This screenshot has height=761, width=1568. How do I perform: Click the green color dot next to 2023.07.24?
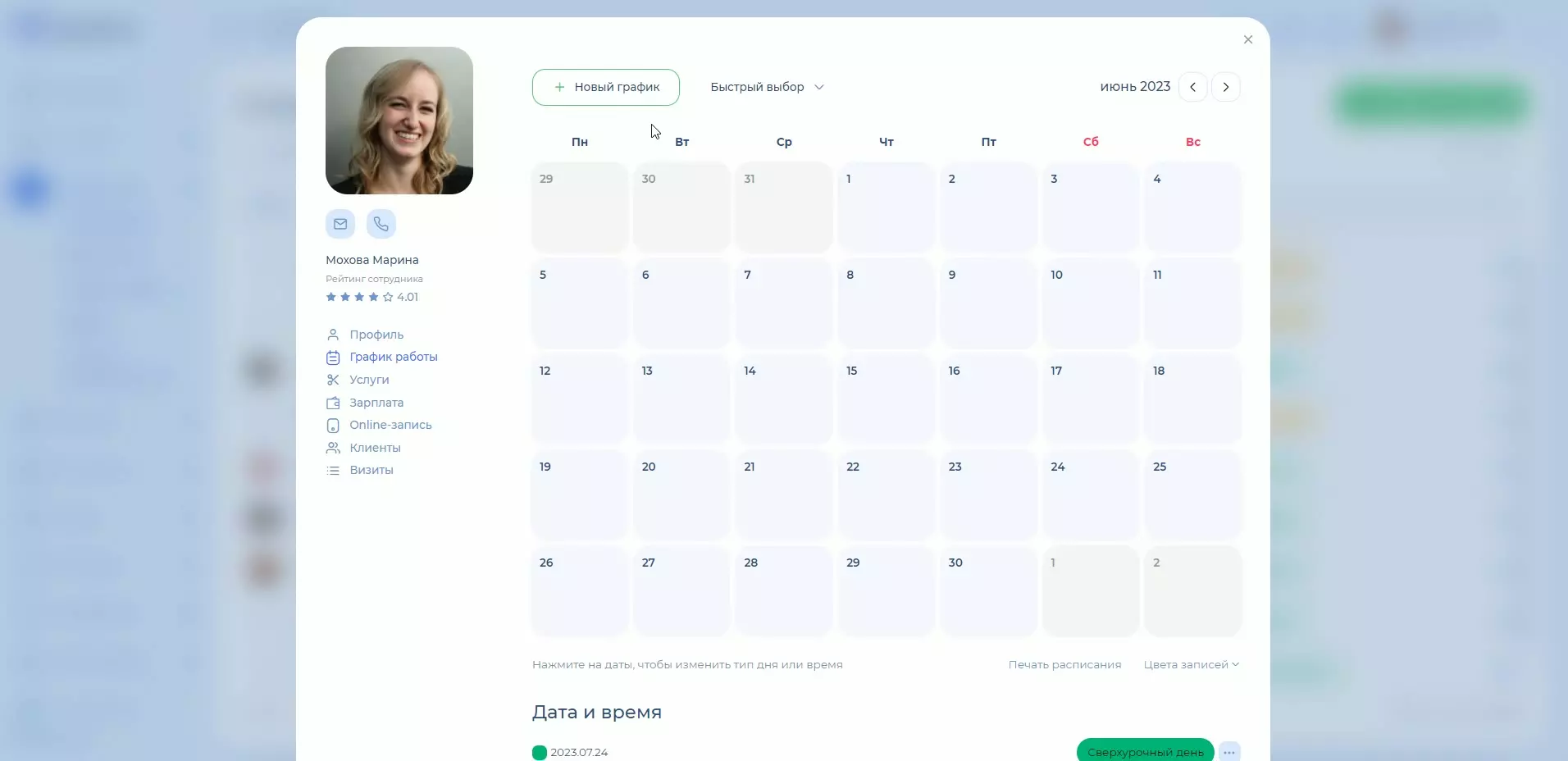539,752
